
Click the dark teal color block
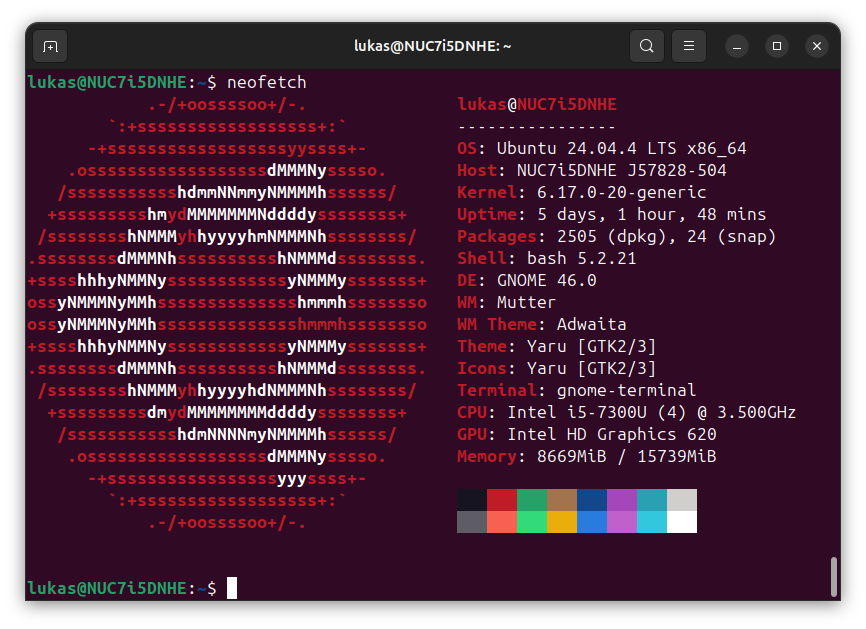652,500
